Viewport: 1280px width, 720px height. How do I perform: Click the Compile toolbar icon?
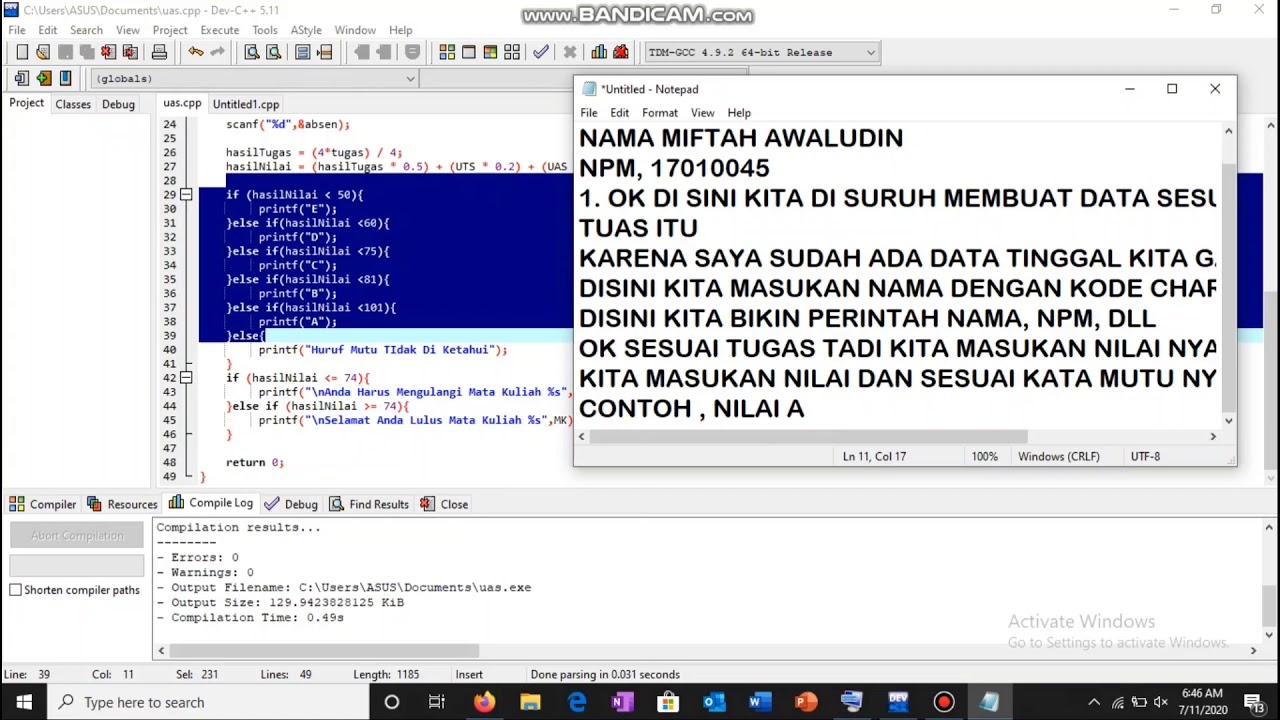coord(447,52)
